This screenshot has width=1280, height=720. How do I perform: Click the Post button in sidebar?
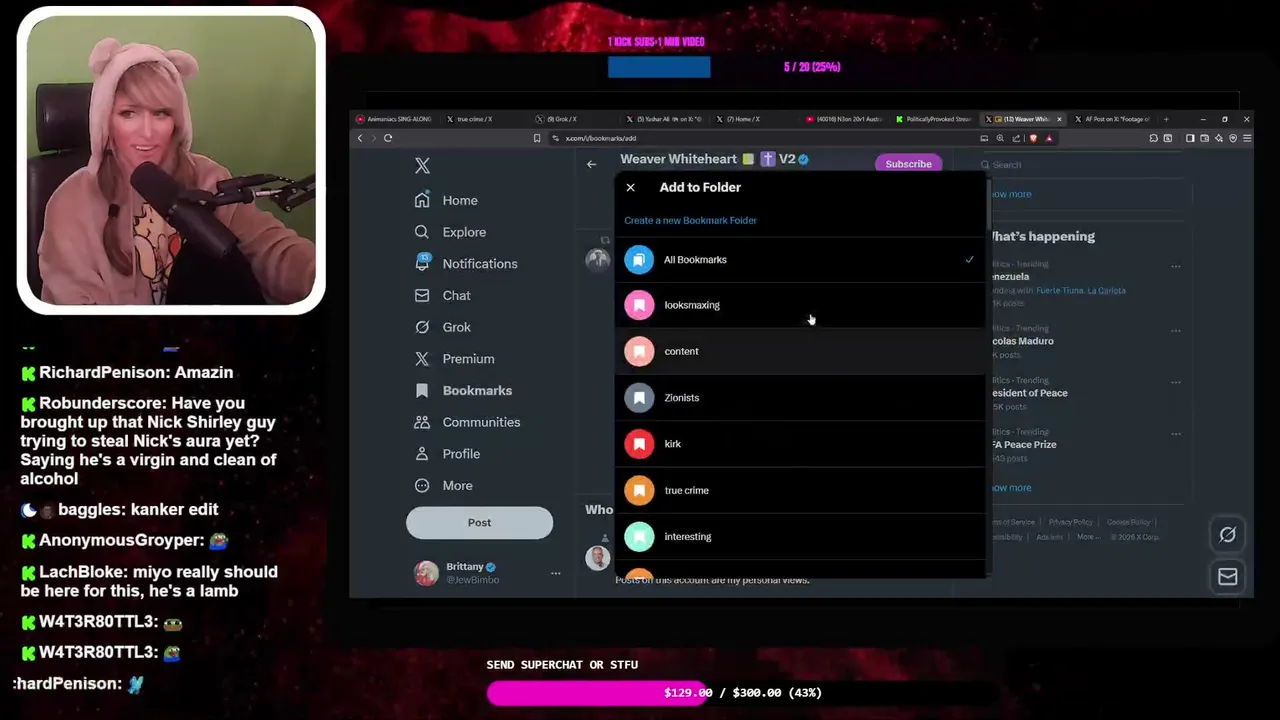click(x=479, y=523)
